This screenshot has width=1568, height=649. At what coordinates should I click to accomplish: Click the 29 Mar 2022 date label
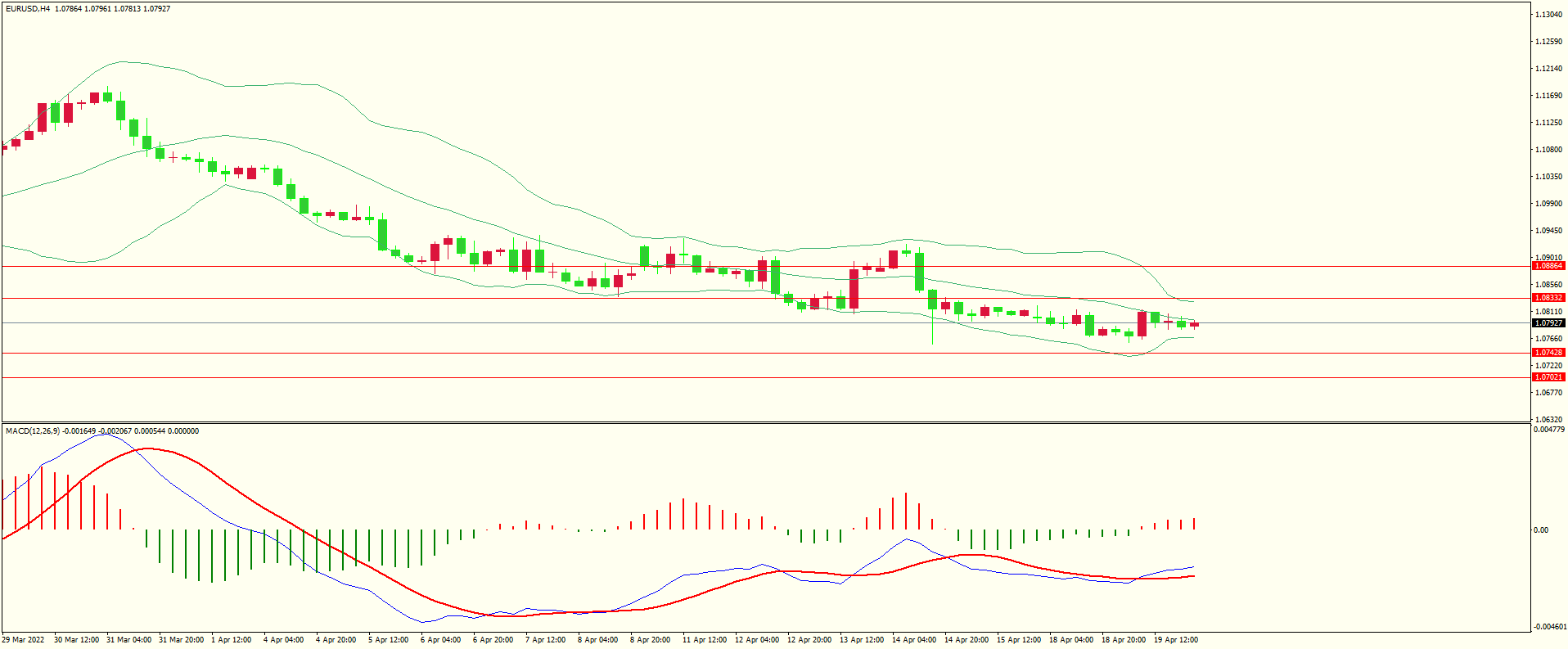click(23, 640)
